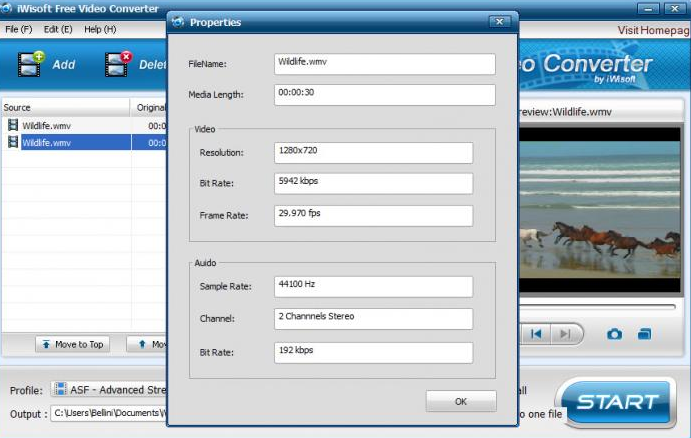Viewport: 691px width, 438px height.
Task: Click the film icon of the selected Wildlife.wmv row
Action: pyautogui.click(x=13, y=142)
